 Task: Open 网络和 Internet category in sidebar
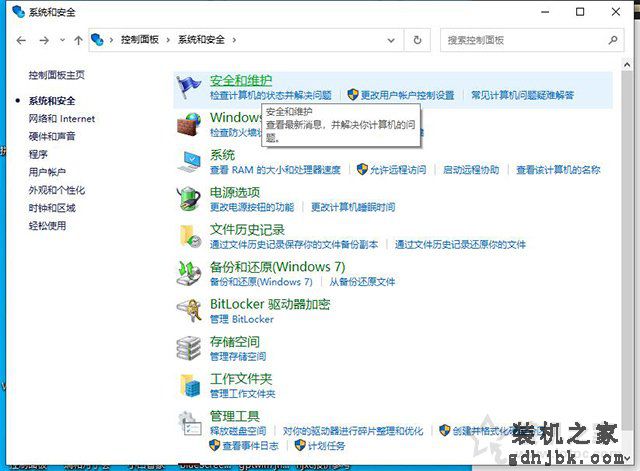click(x=62, y=118)
